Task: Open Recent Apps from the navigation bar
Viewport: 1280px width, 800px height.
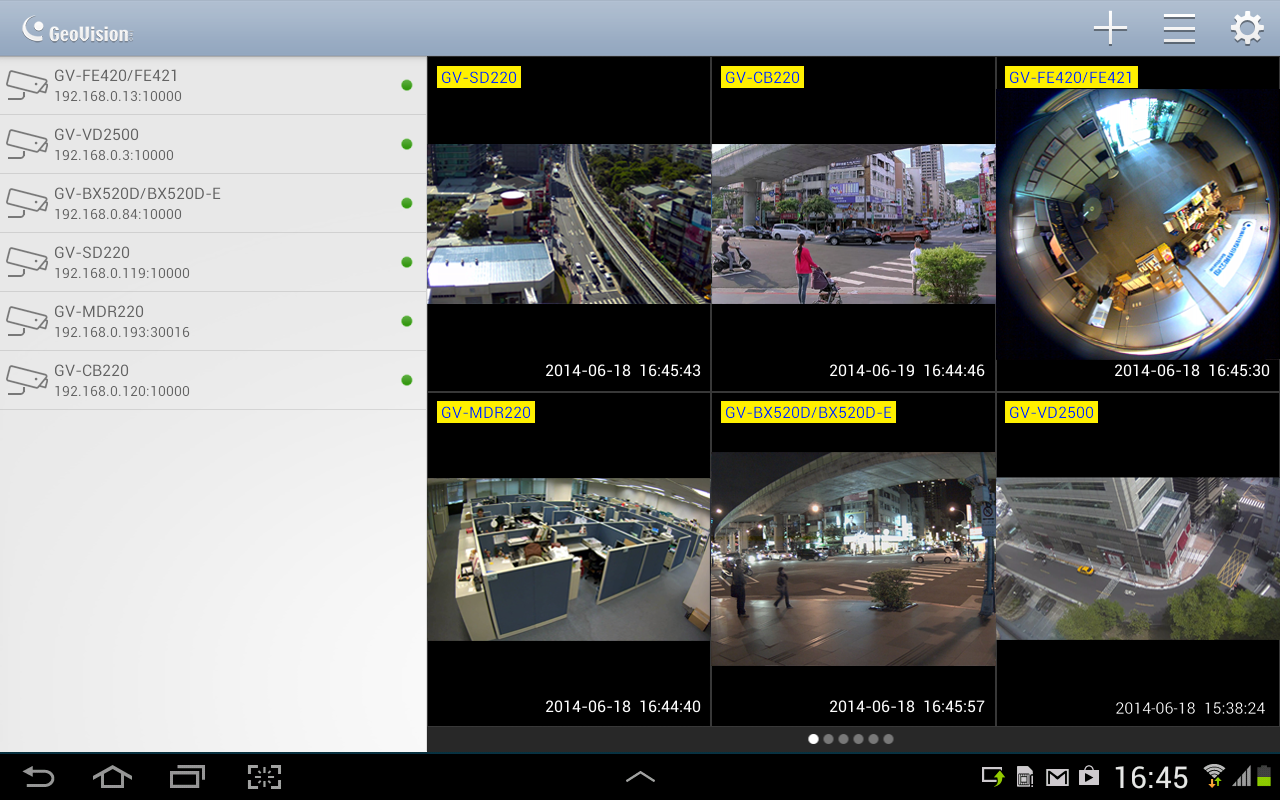Action: [186, 776]
